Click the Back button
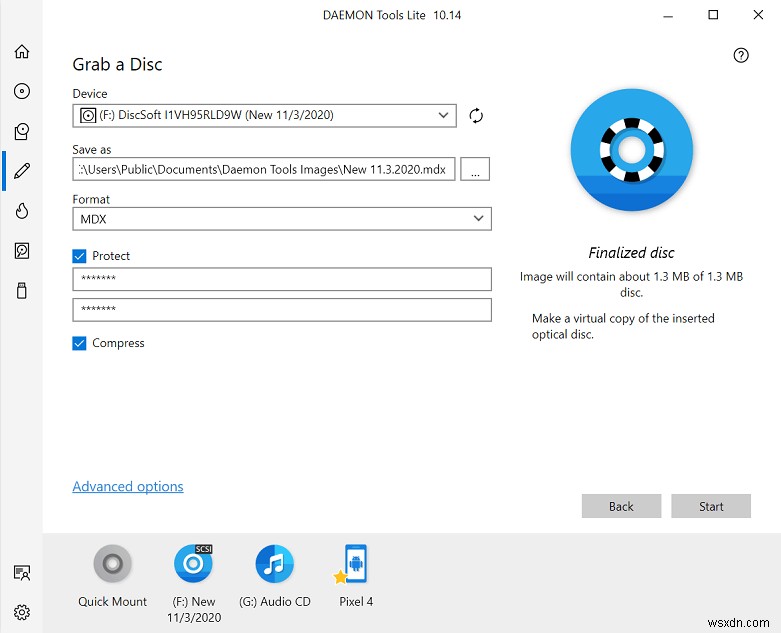The height and width of the screenshot is (633, 781). click(x=621, y=506)
